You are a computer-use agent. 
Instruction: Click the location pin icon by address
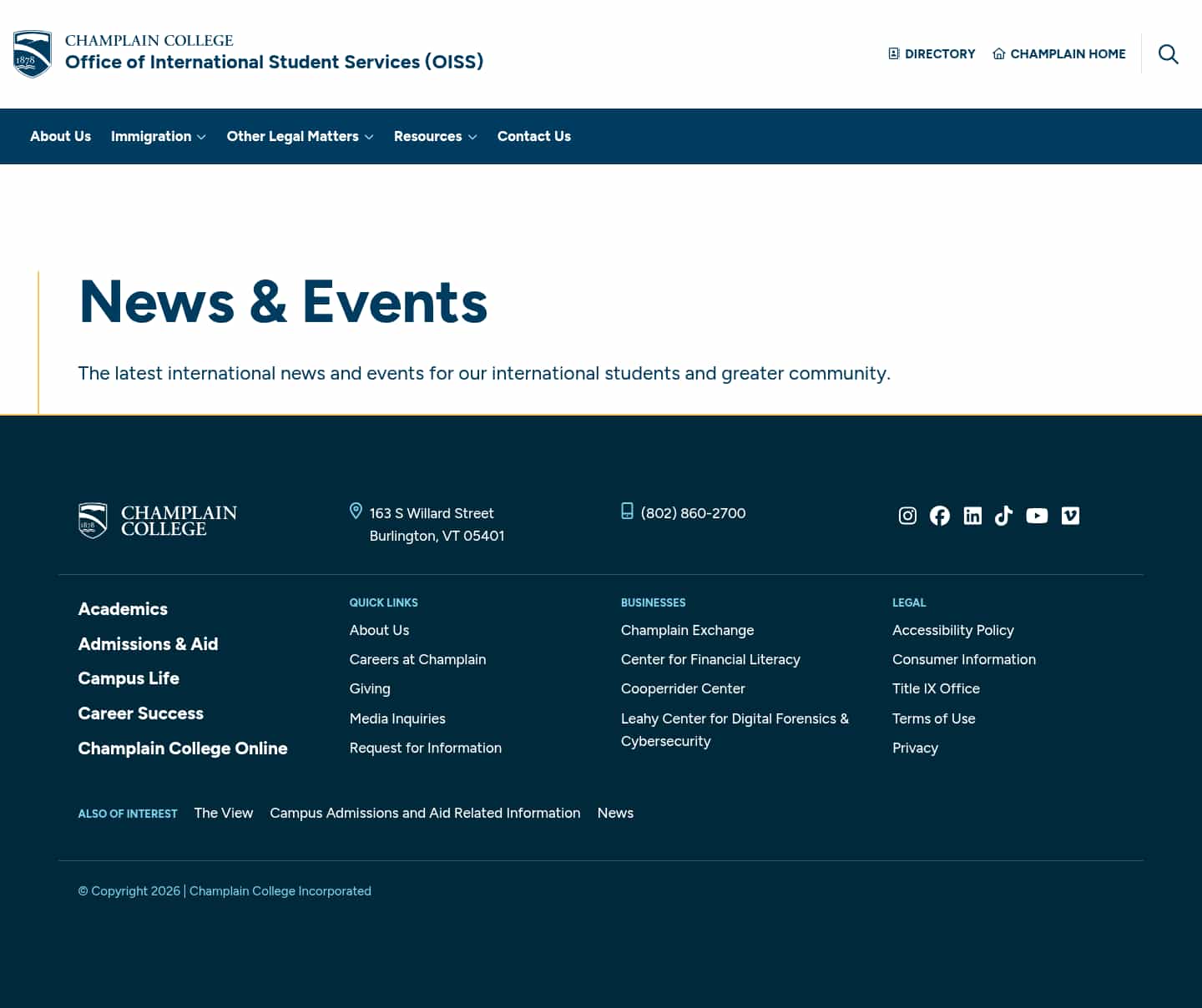coord(356,511)
